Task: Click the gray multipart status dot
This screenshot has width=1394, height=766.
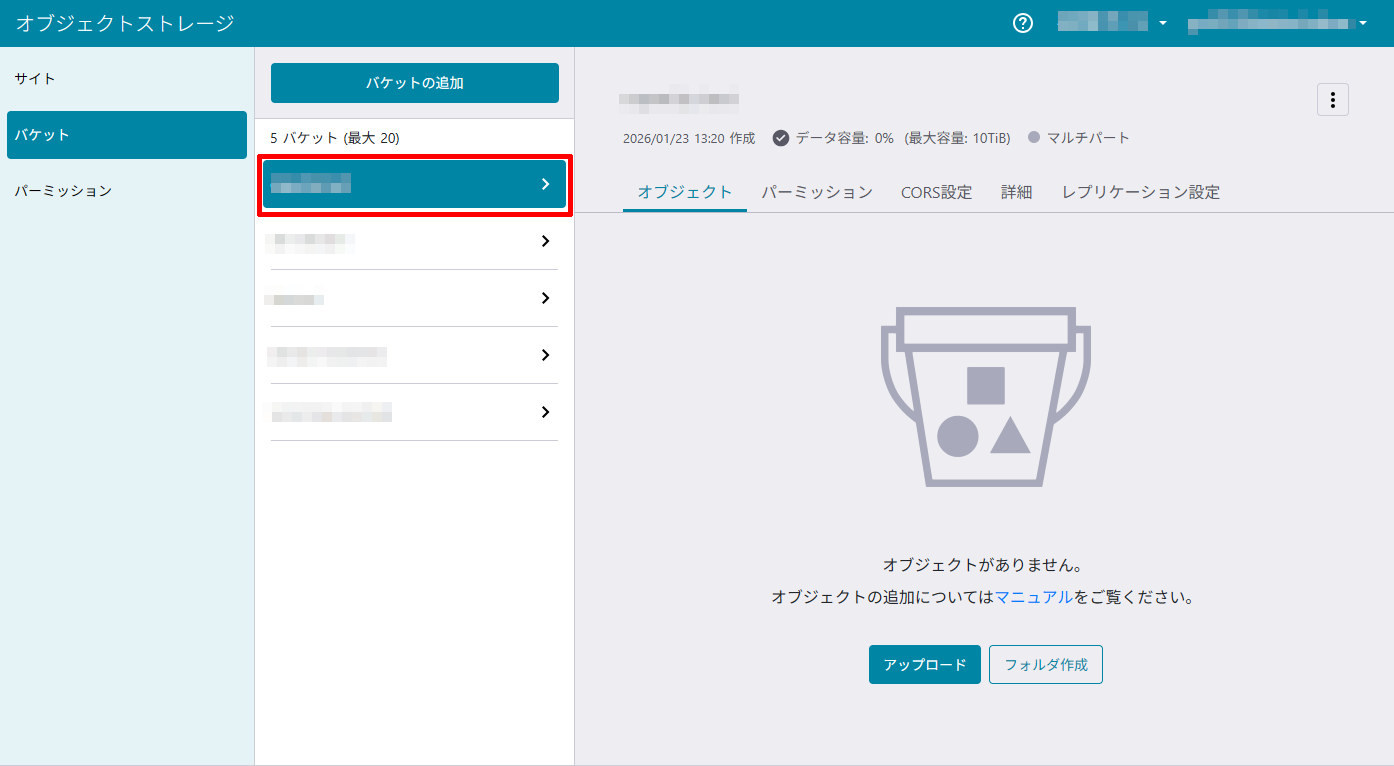Action: pos(1033,138)
